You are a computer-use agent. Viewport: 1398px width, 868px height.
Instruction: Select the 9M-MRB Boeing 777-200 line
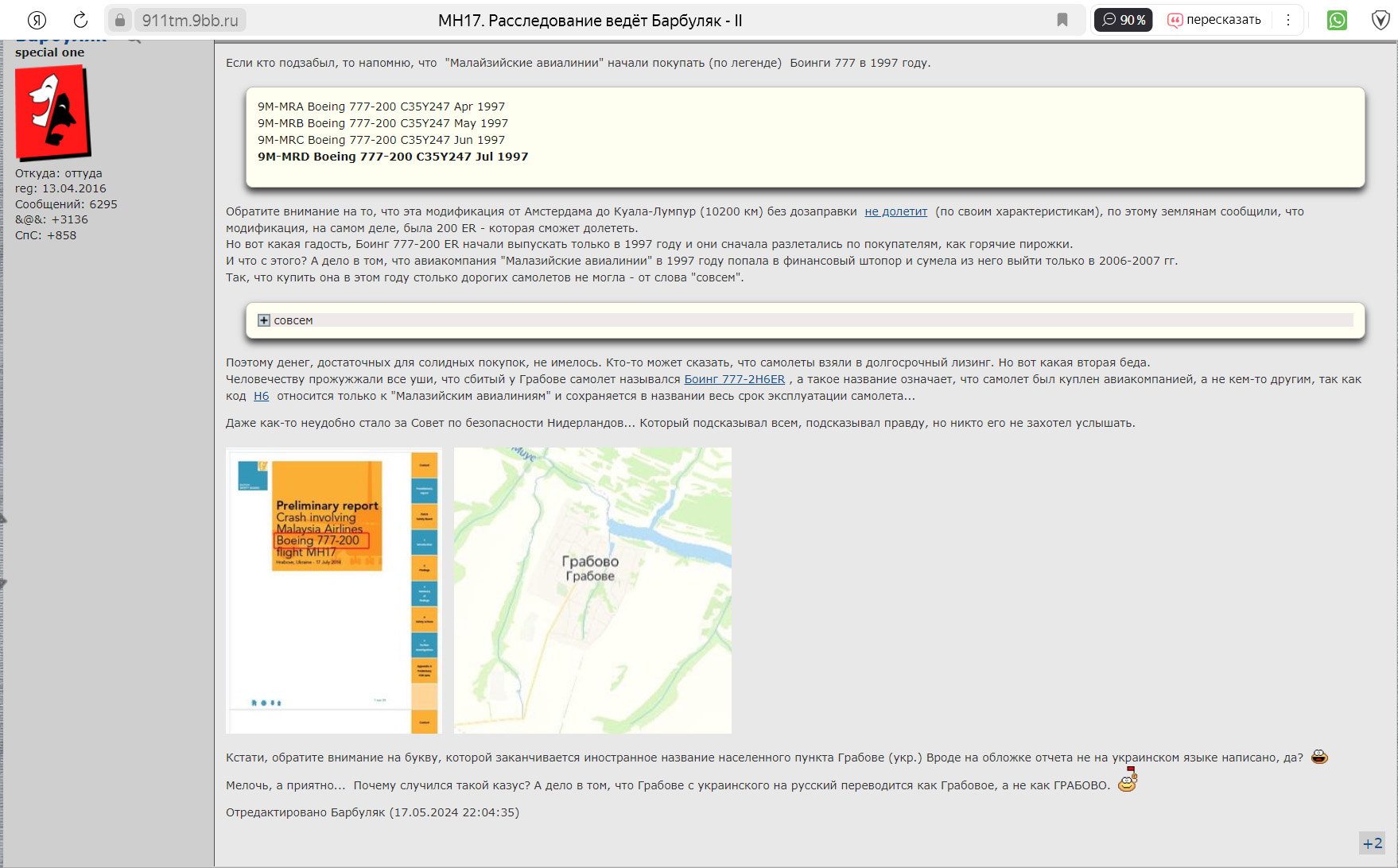383,123
